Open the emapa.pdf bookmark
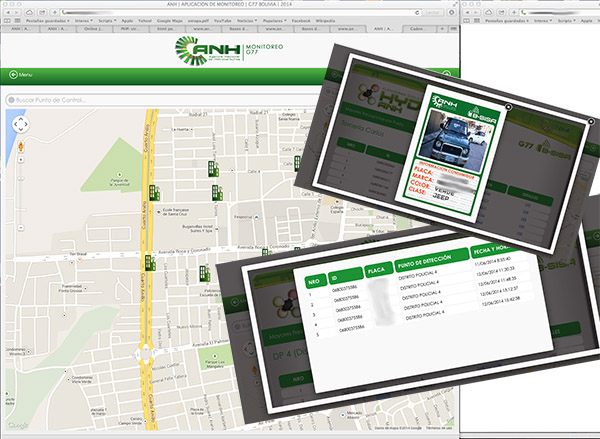Image resolution: width=600 pixels, height=439 pixels. (198, 21)
